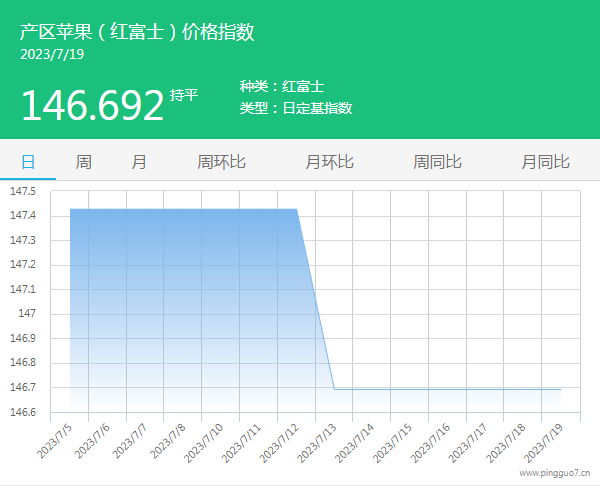Switch to the 周环比 tab

point(221,161)
